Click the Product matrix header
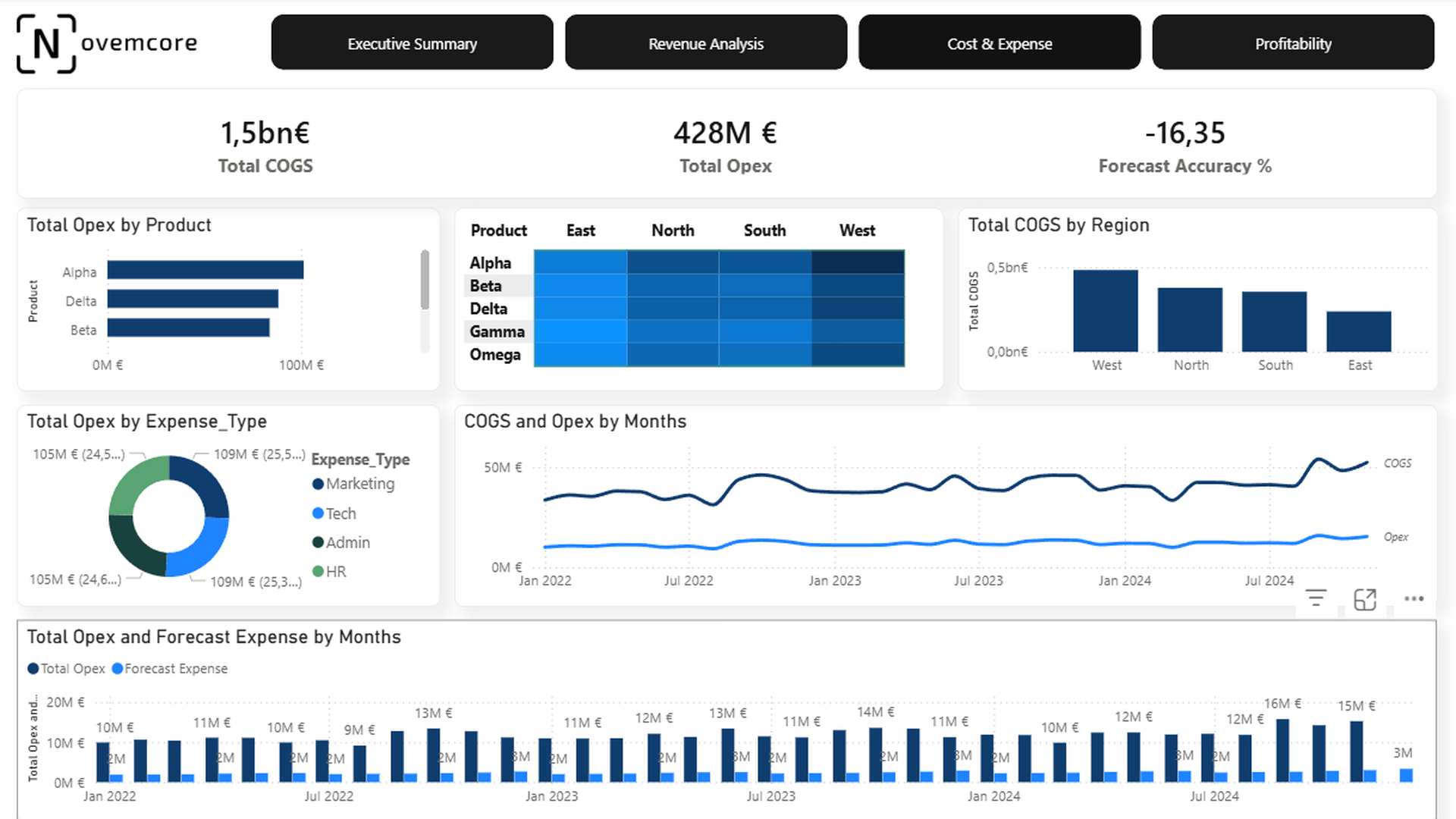This screenshot has width=1456, height=819. pyautogui.click(x=498, y=231)
